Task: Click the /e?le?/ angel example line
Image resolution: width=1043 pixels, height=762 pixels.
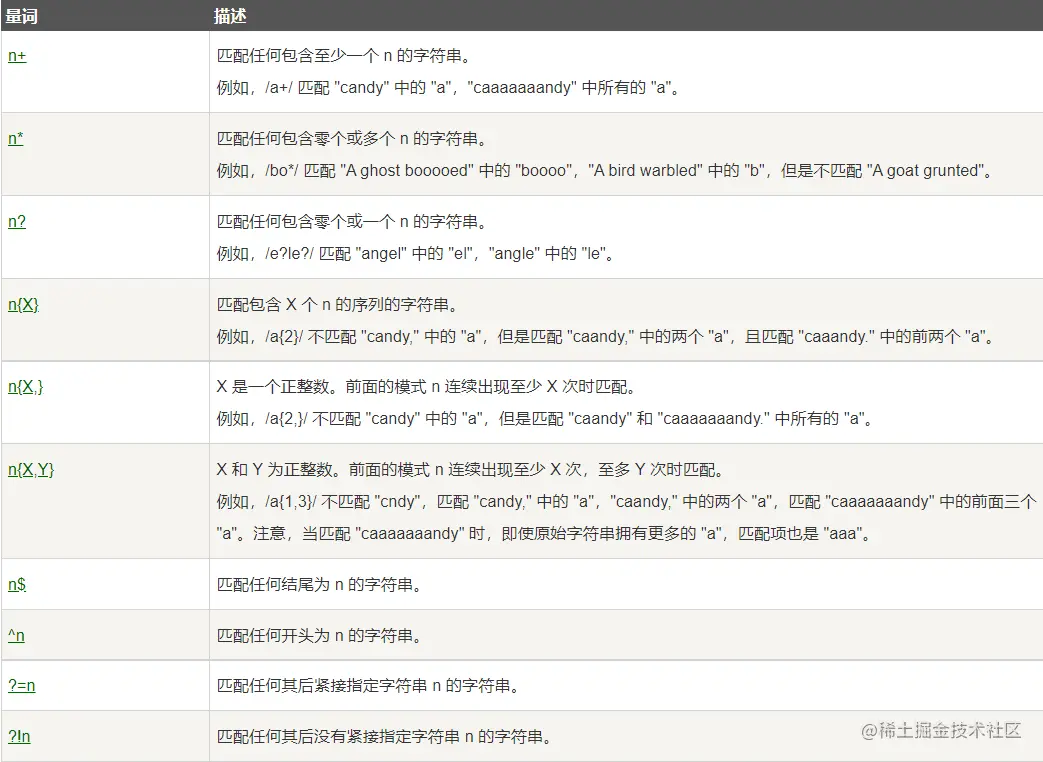Action: pos(416,253)
